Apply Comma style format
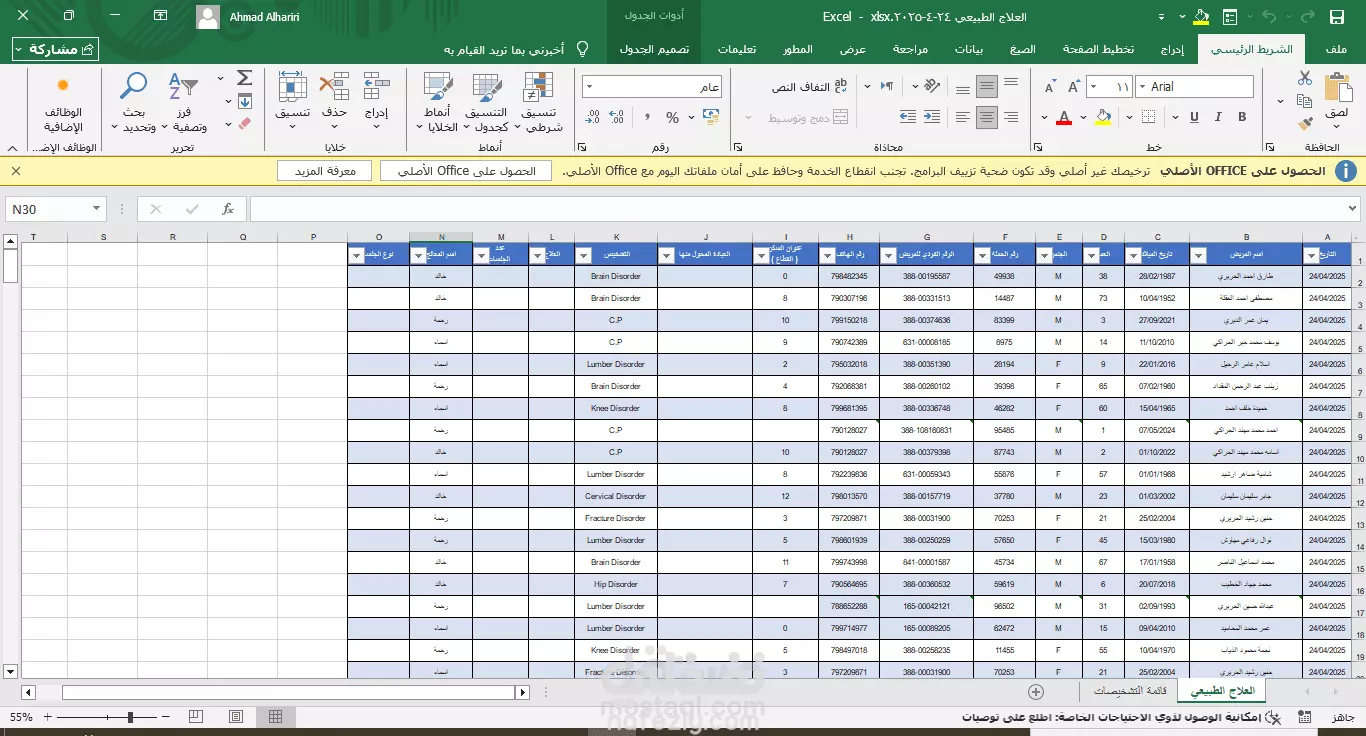The width and height of the screenshot is (1366, 736). pyautogui.click(x=647, y=117)
